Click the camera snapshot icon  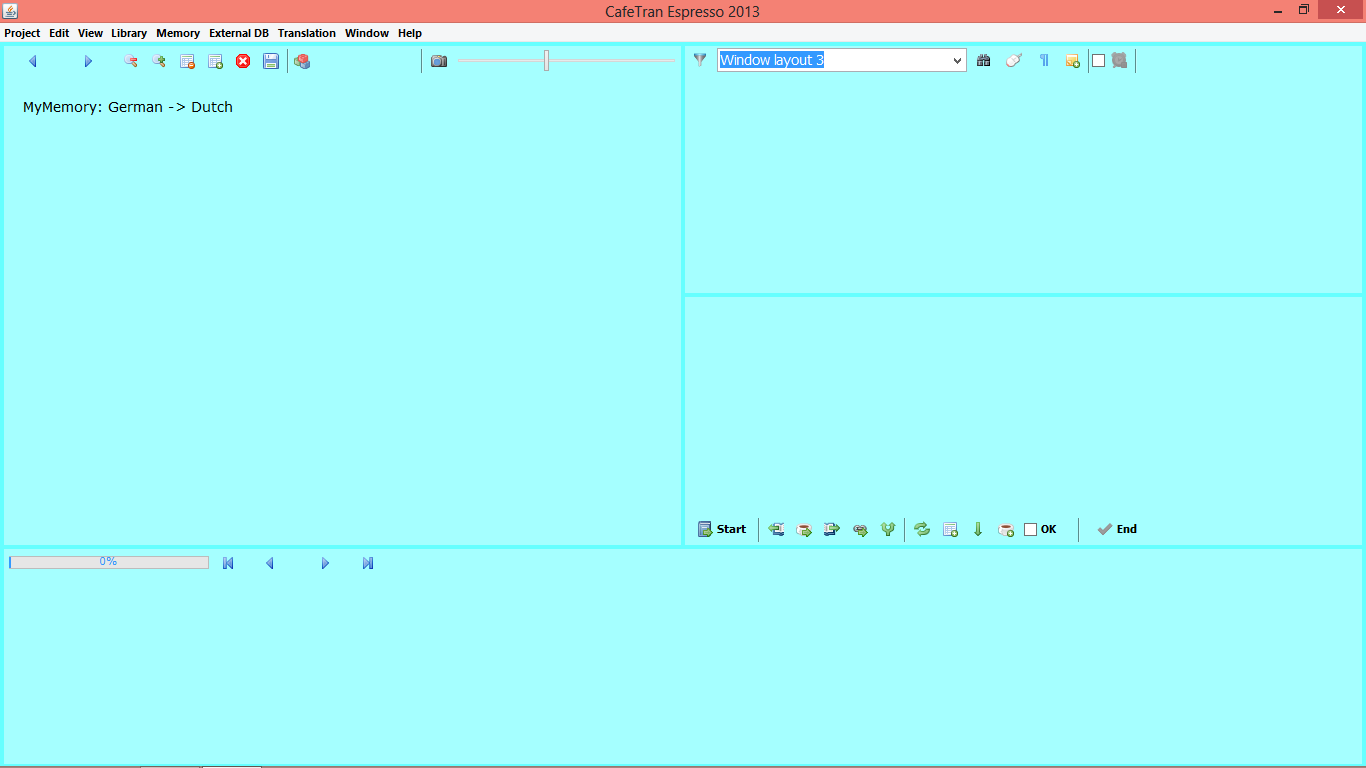[439, 61]
